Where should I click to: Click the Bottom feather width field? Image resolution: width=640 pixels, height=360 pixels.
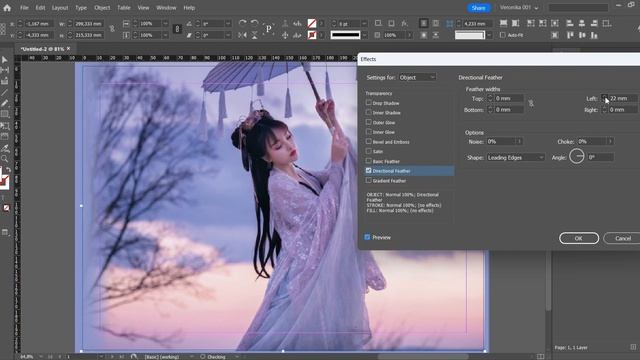click(x=508, y=110)
